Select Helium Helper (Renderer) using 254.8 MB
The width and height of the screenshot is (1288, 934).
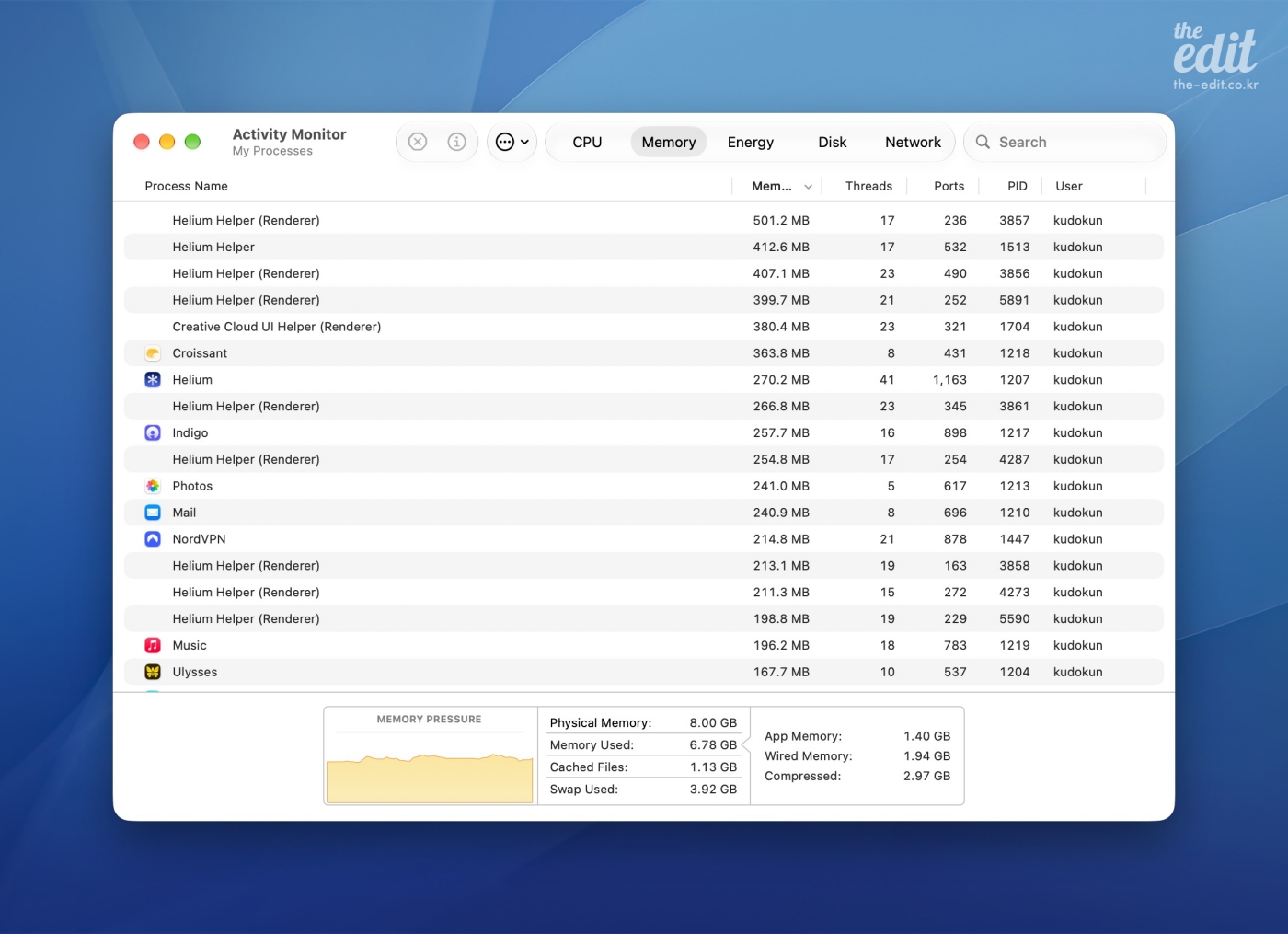[644, 460]
